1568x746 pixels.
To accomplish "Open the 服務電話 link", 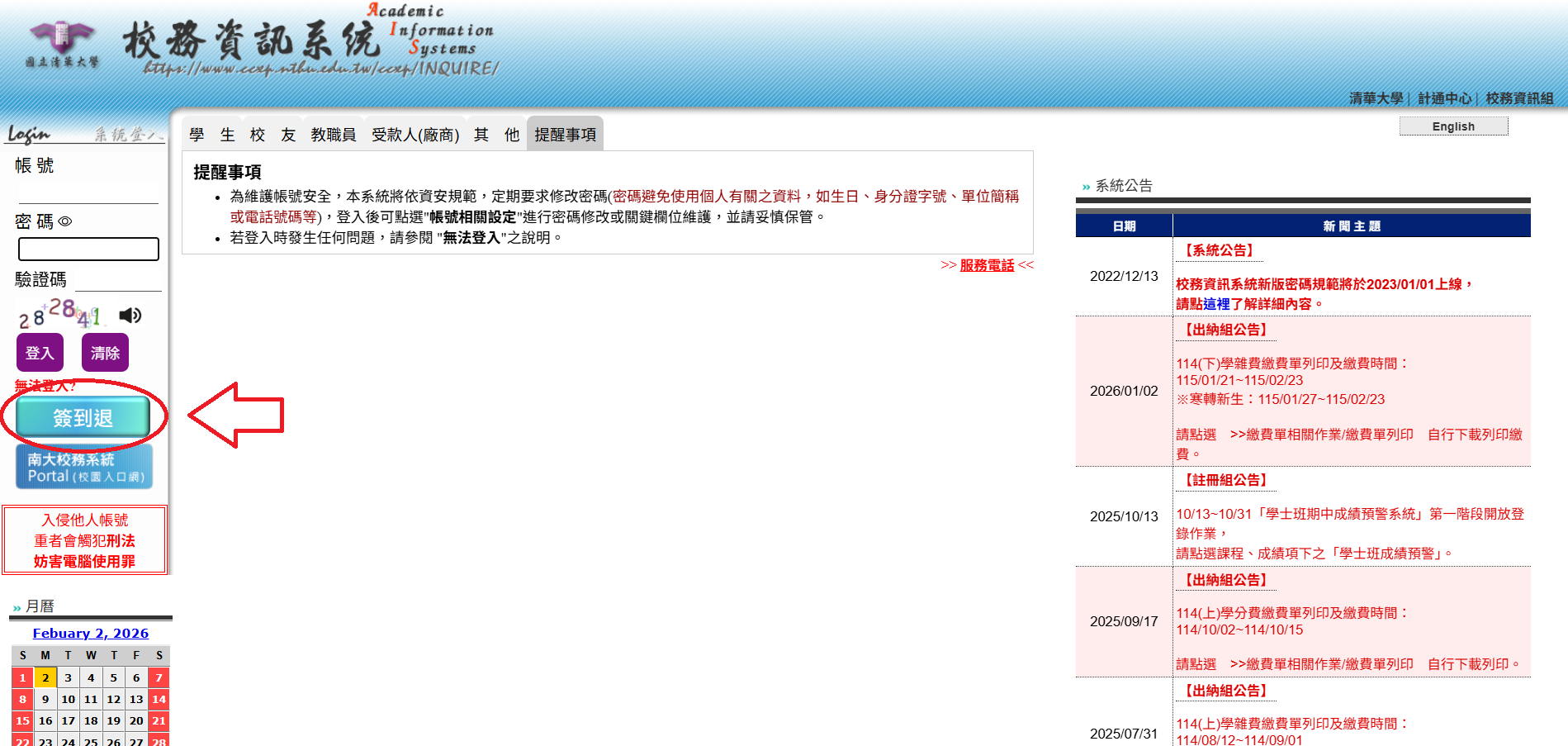I will coord(986,265).
